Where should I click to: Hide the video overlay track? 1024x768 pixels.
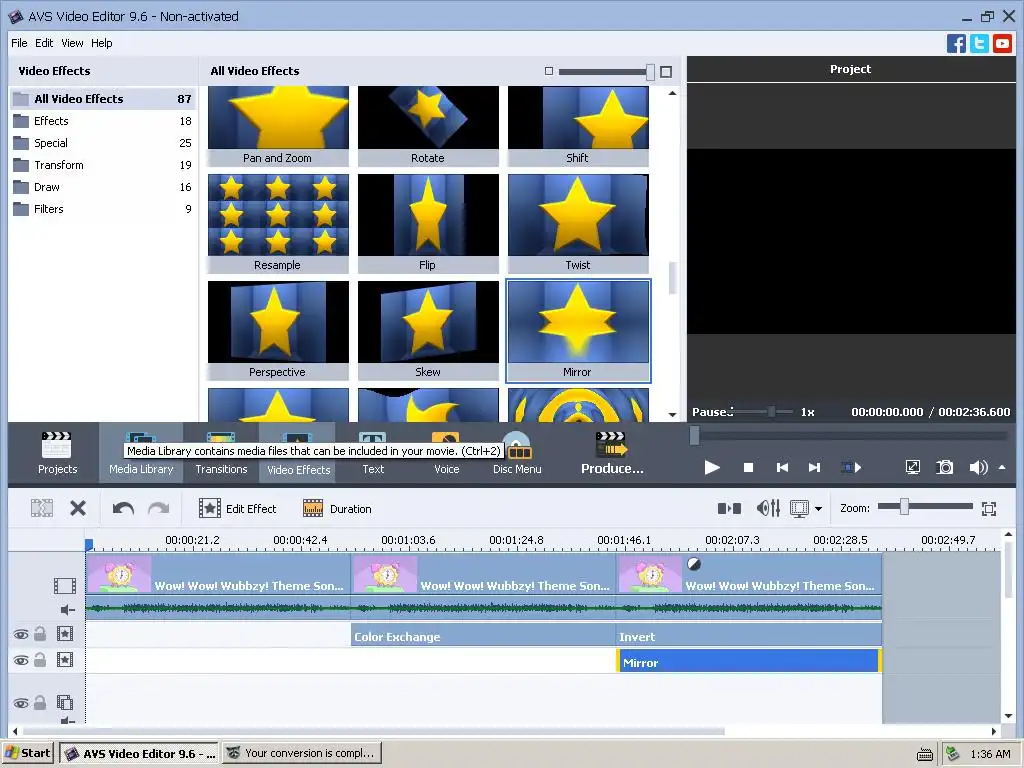pos(21,703)
